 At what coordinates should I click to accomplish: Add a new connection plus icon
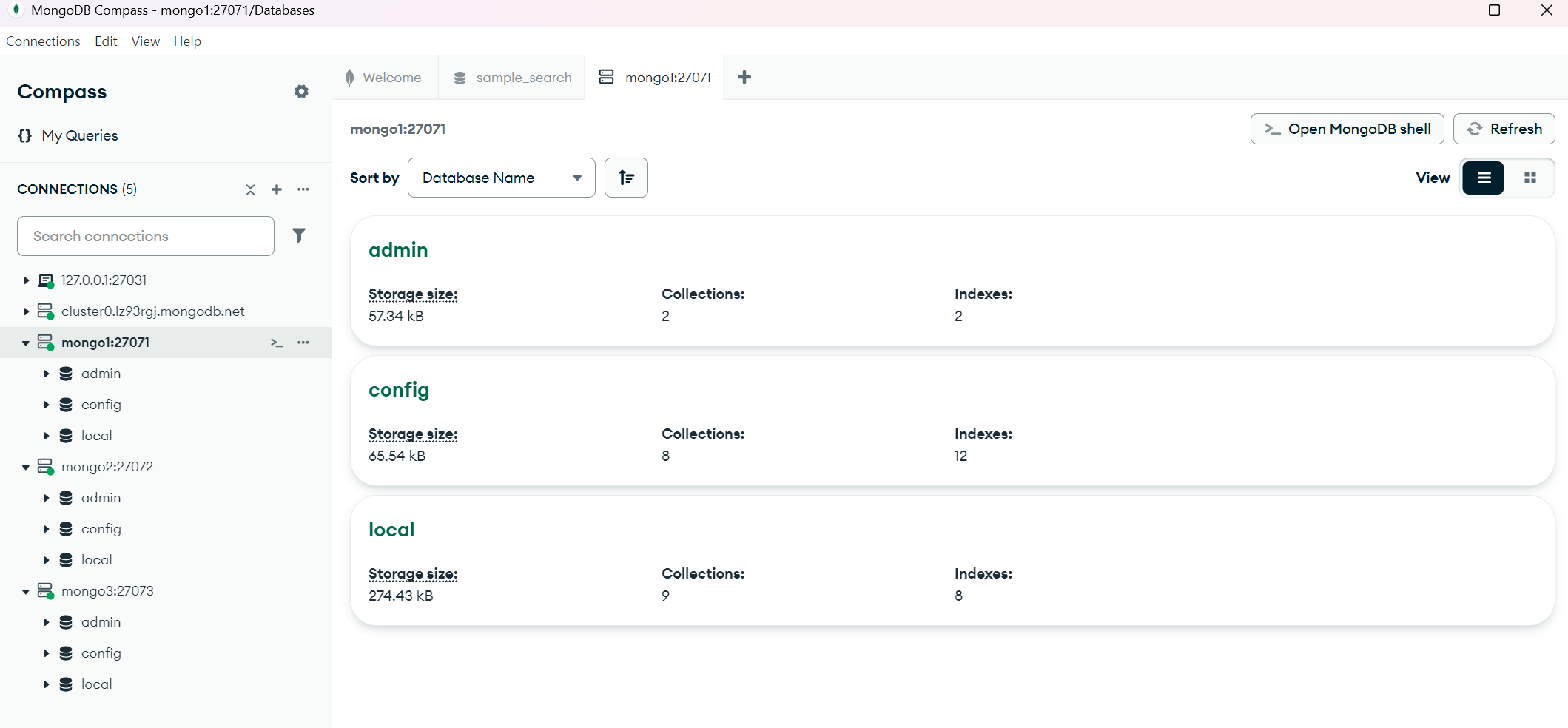[277, 189]
